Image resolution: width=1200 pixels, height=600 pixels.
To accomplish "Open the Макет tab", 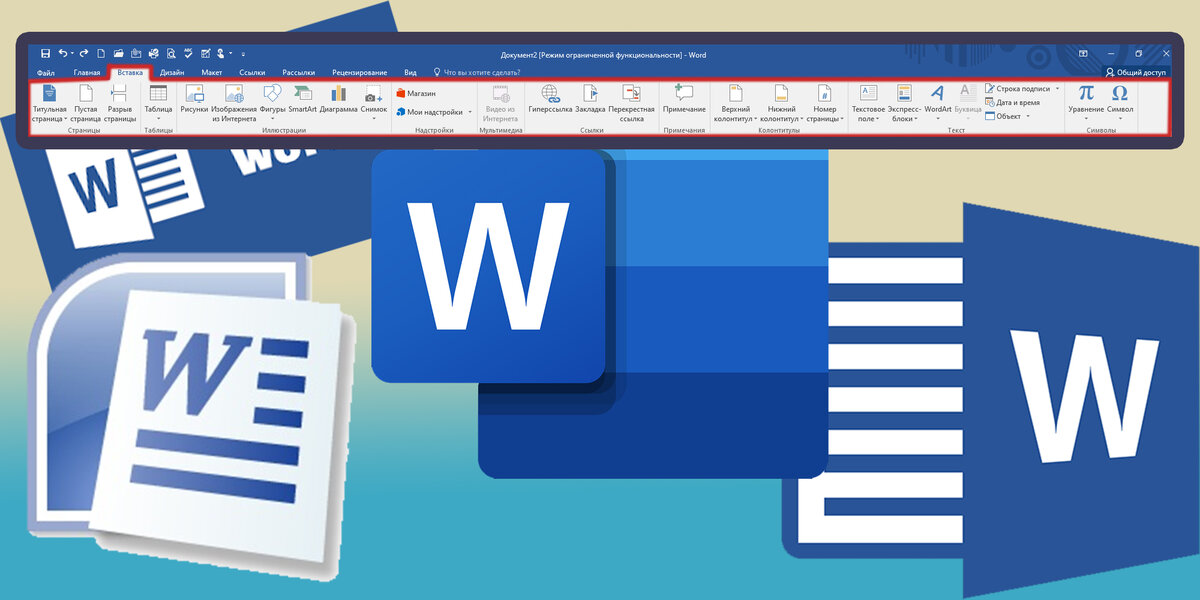I will (211, 72).
